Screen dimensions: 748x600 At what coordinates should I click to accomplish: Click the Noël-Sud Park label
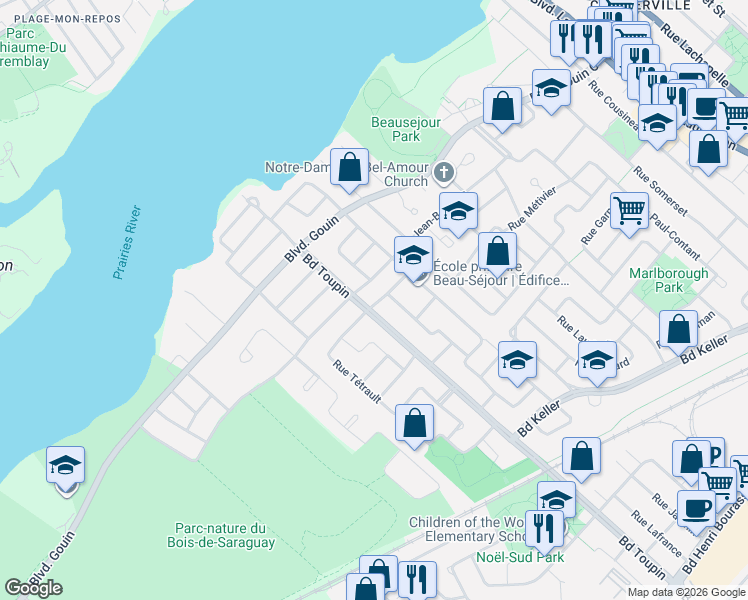(x=520, y=557)
